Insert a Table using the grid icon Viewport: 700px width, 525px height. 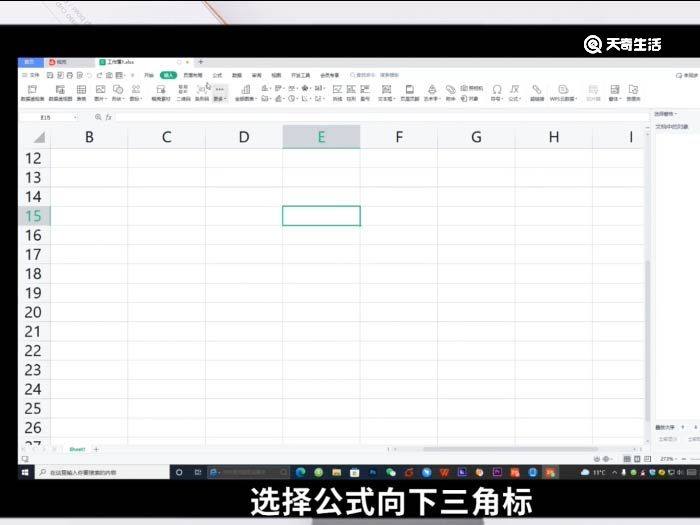pos(81,92)
